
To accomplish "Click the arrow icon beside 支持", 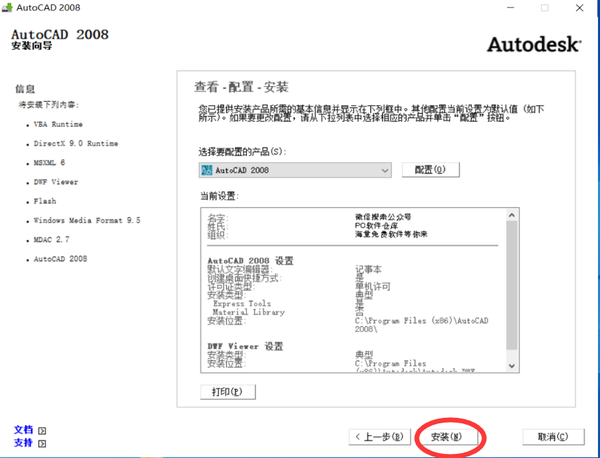I will [x=42, y=444].
